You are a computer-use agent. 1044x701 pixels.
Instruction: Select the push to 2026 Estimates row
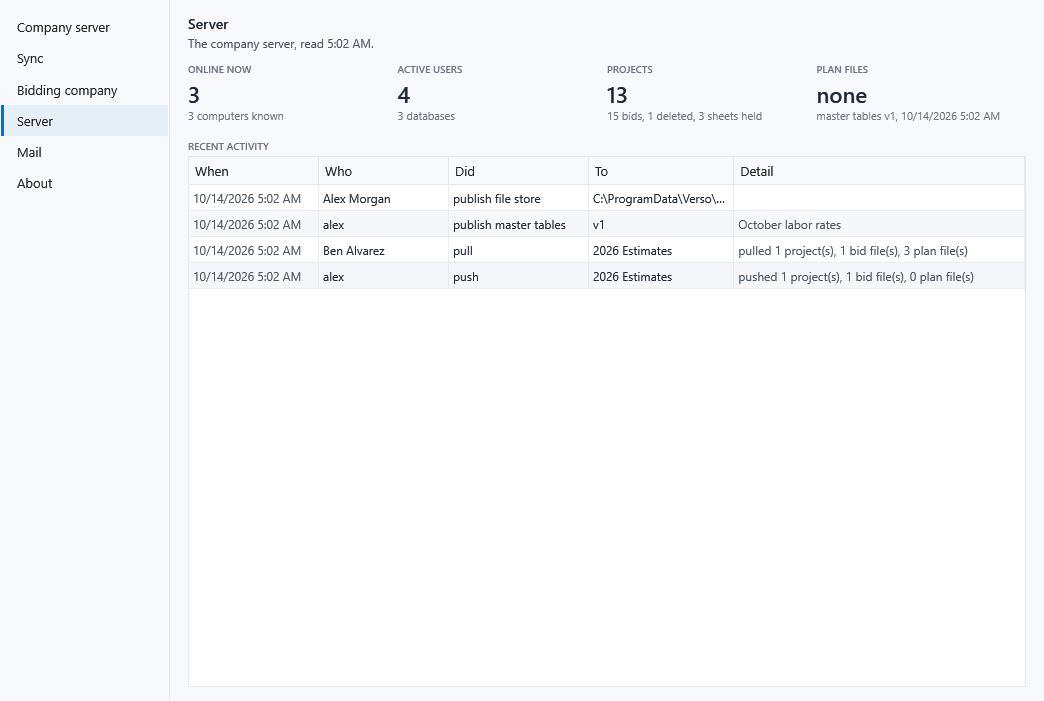tap(607, 276)
